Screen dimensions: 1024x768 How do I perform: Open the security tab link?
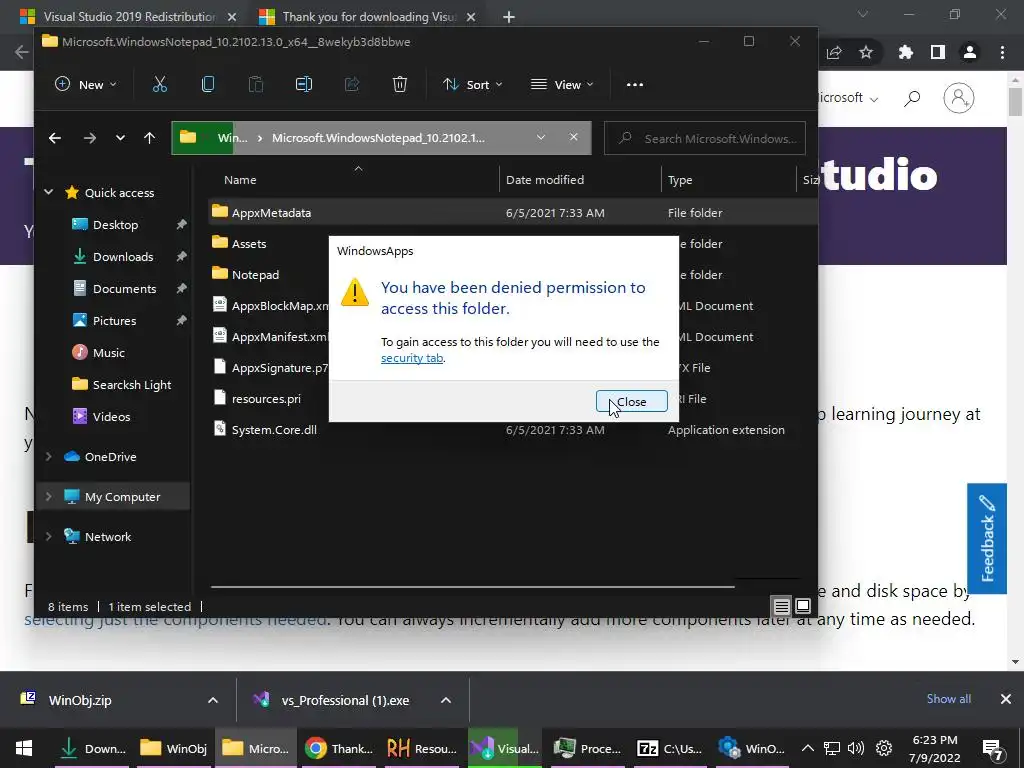tap(412, 358)
